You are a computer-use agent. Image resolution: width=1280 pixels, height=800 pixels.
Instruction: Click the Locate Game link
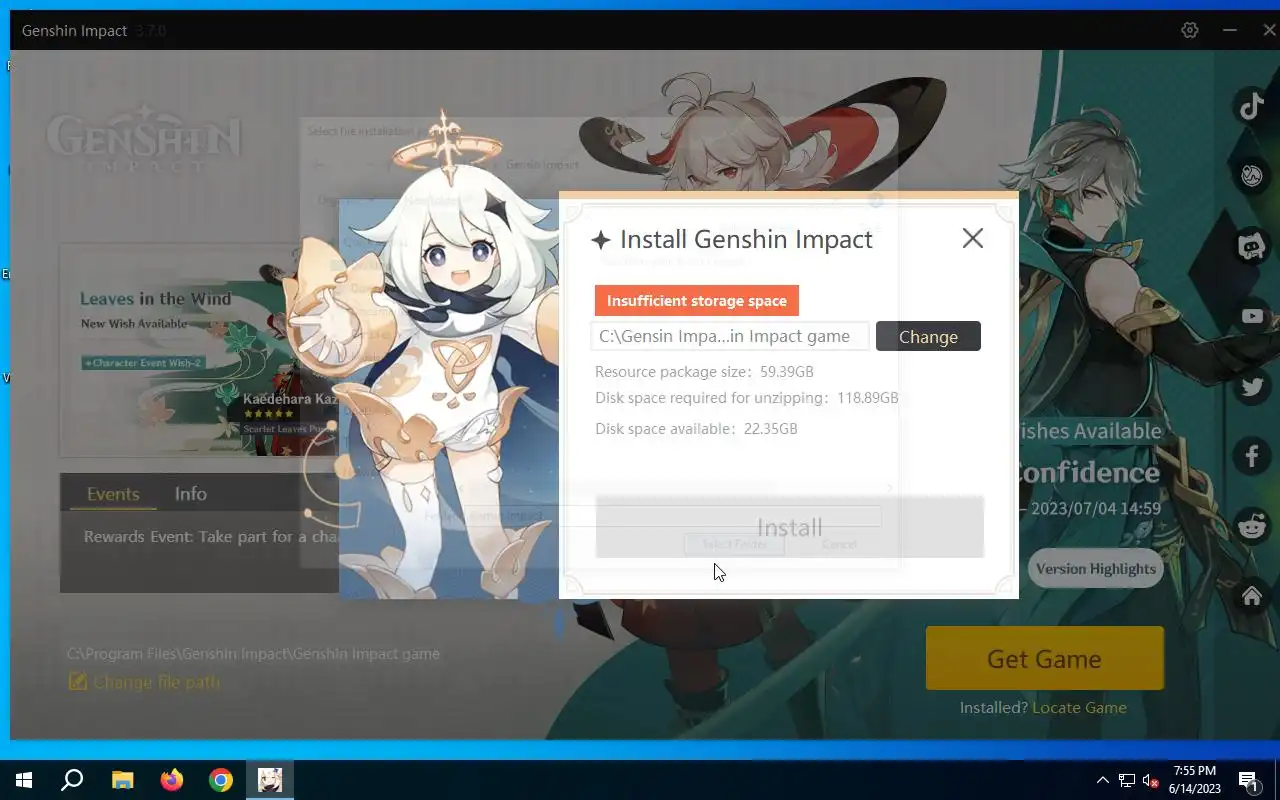1079,707
